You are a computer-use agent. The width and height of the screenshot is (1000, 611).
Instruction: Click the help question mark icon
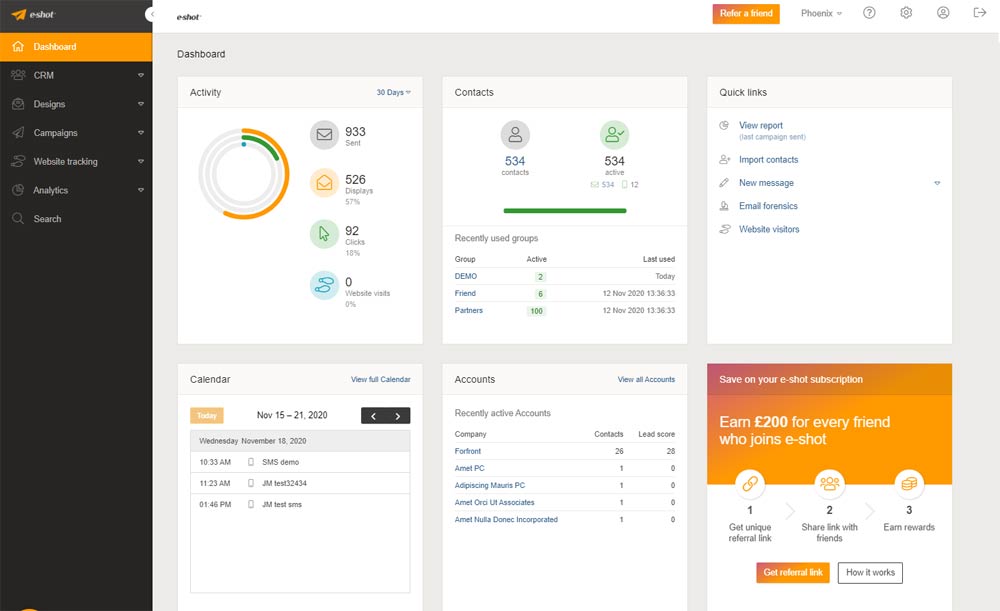pyautogui.click(x=869, y=13)
